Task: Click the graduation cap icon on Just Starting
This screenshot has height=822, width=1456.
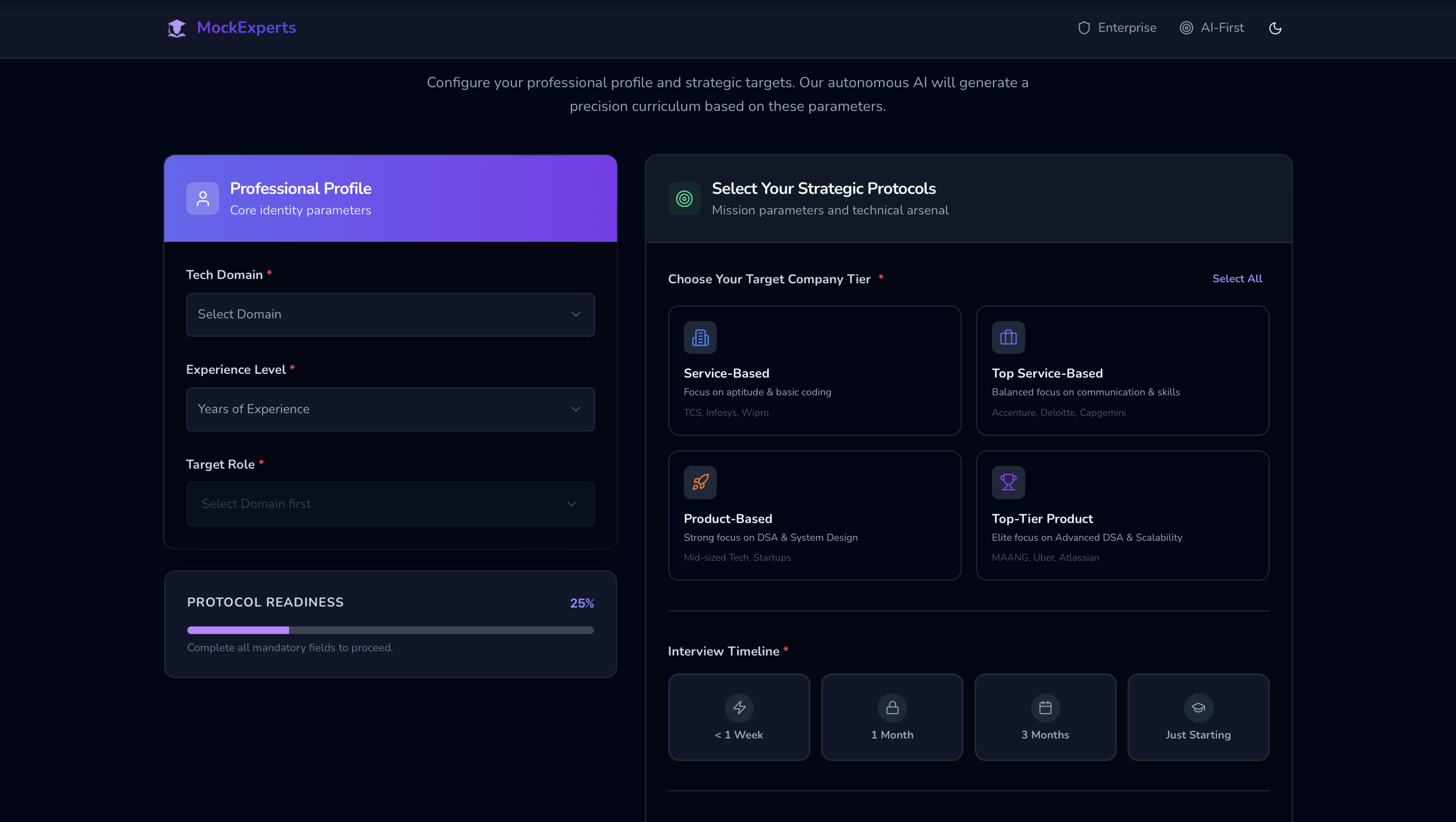Action: (1198, 708)
